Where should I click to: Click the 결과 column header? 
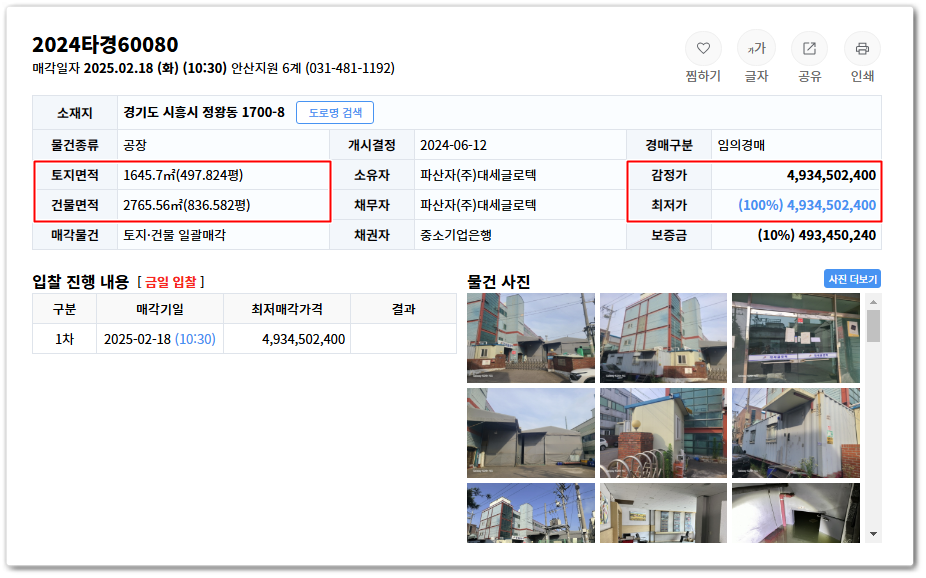click(403, 309)
